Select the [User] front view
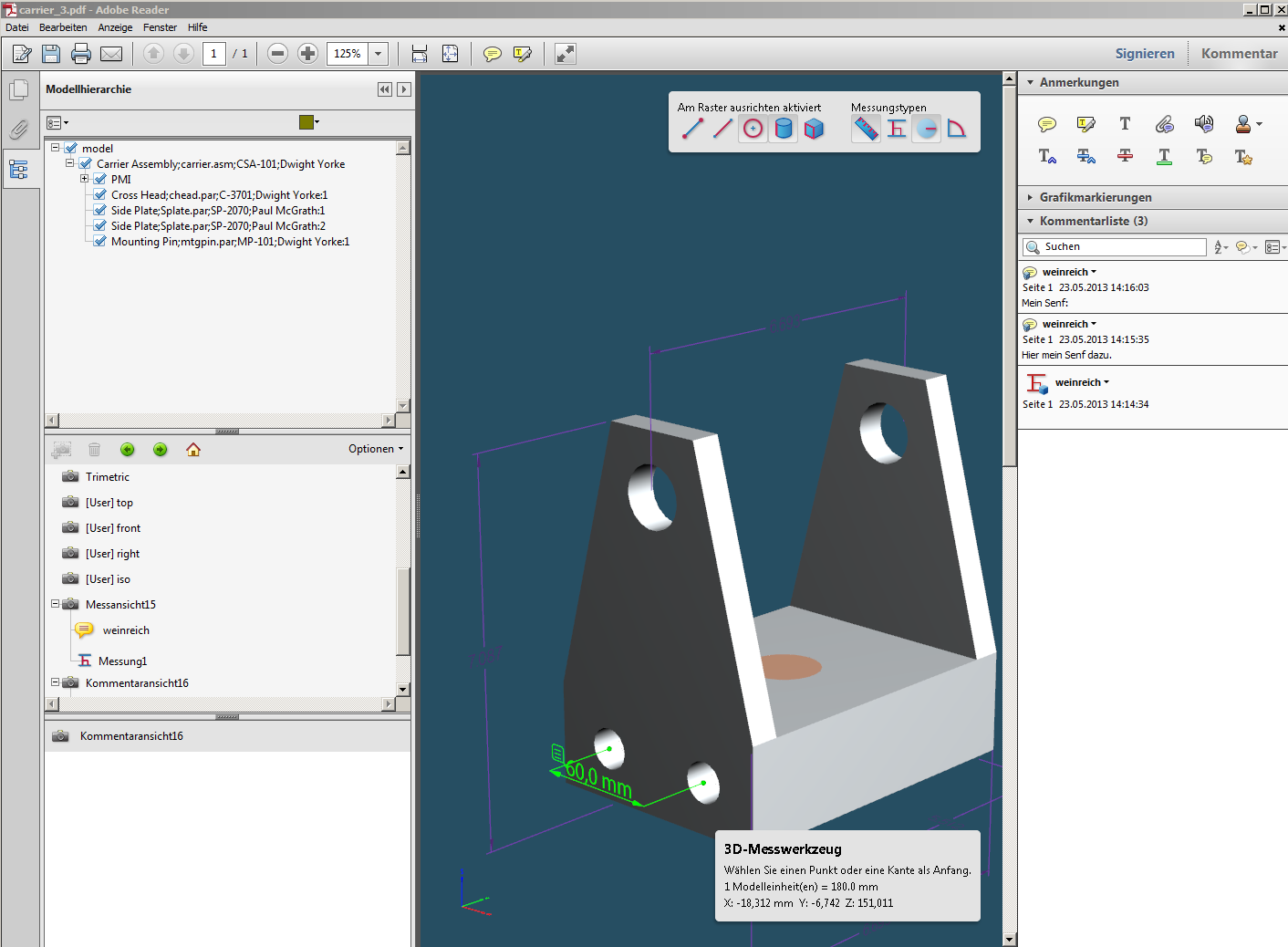Image resolution: width=1288 pixels, height=947 pixels. [113, 527]
